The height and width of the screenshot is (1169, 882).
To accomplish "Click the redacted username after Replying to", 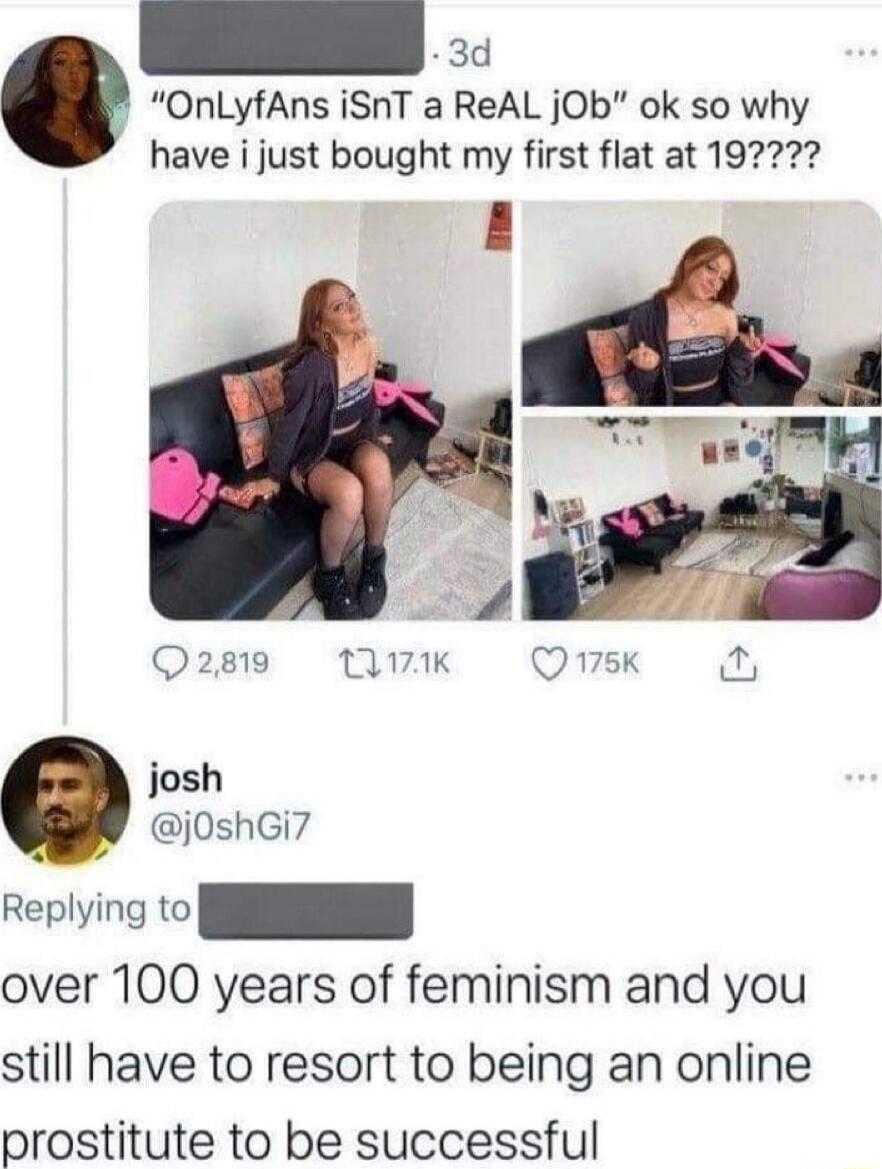I will (305, 910).
